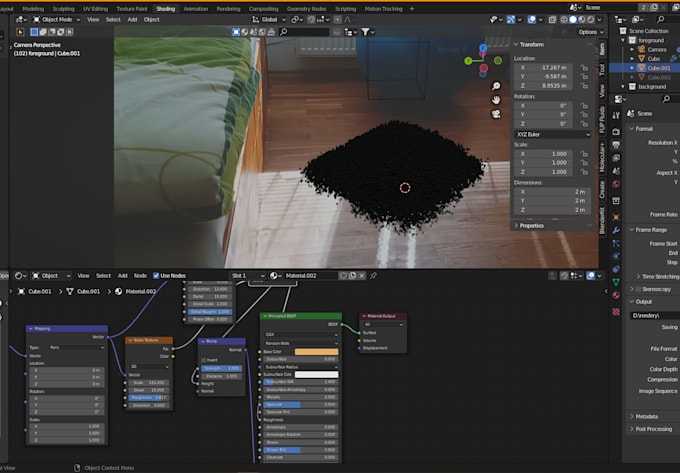Select Cube.001 in the outliner
680x473 pixels.
(x=659, y=68)
